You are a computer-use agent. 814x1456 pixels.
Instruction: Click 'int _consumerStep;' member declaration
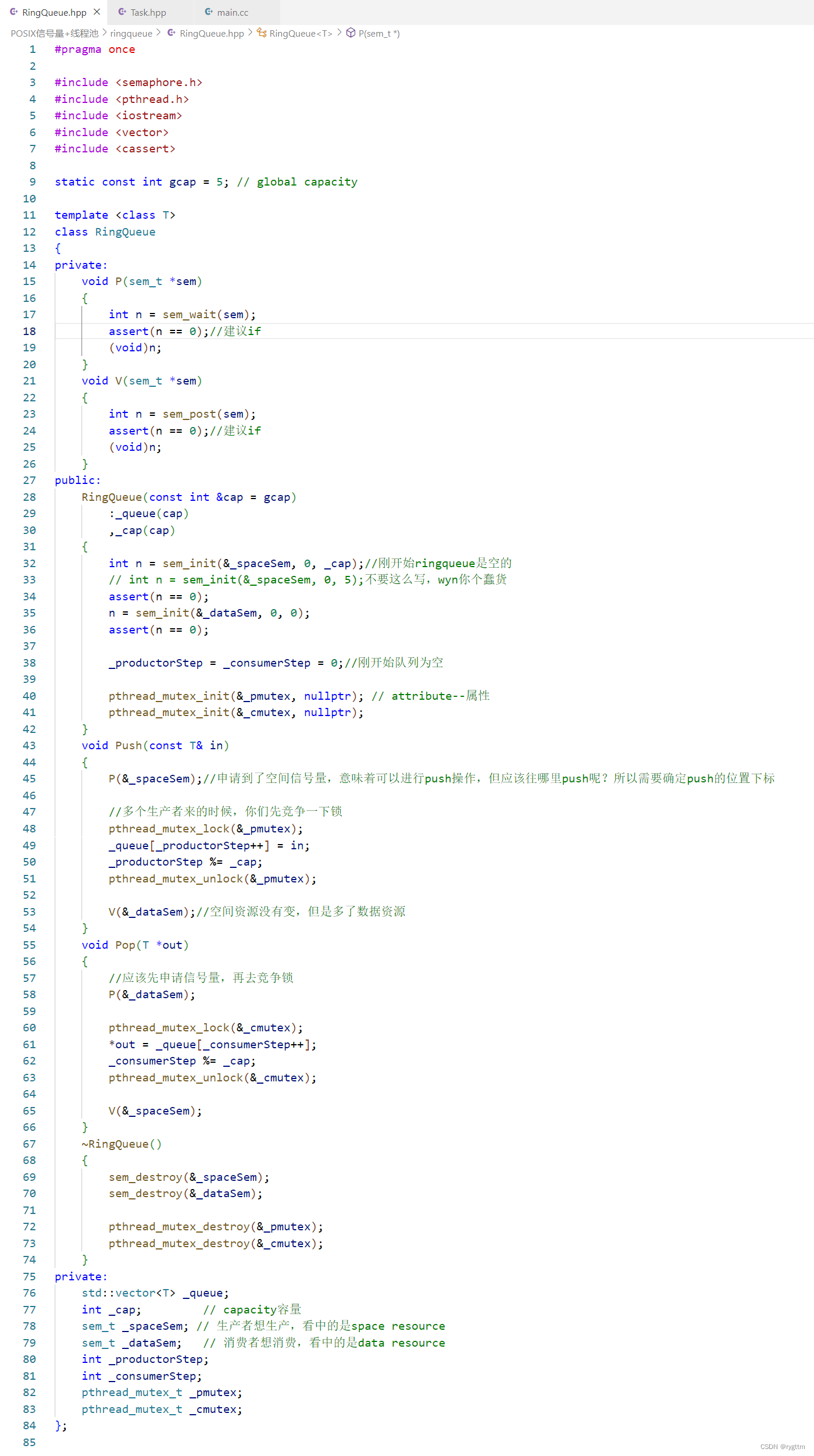pos(142,1376)
